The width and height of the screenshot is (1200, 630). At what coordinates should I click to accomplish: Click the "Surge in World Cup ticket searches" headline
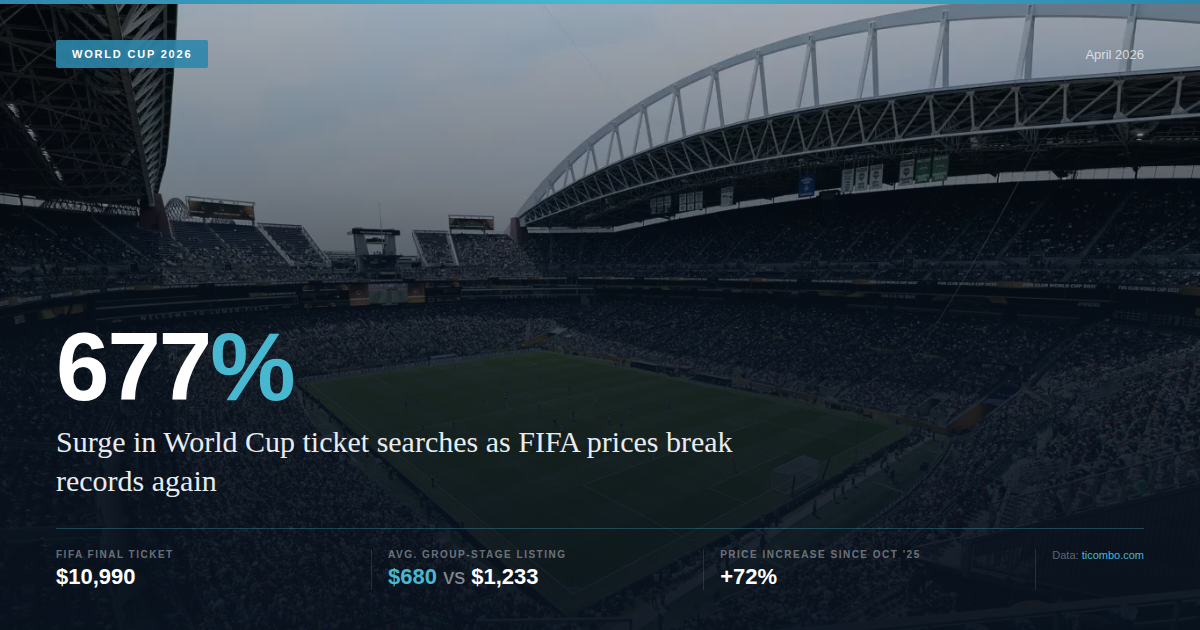[394, 443]
